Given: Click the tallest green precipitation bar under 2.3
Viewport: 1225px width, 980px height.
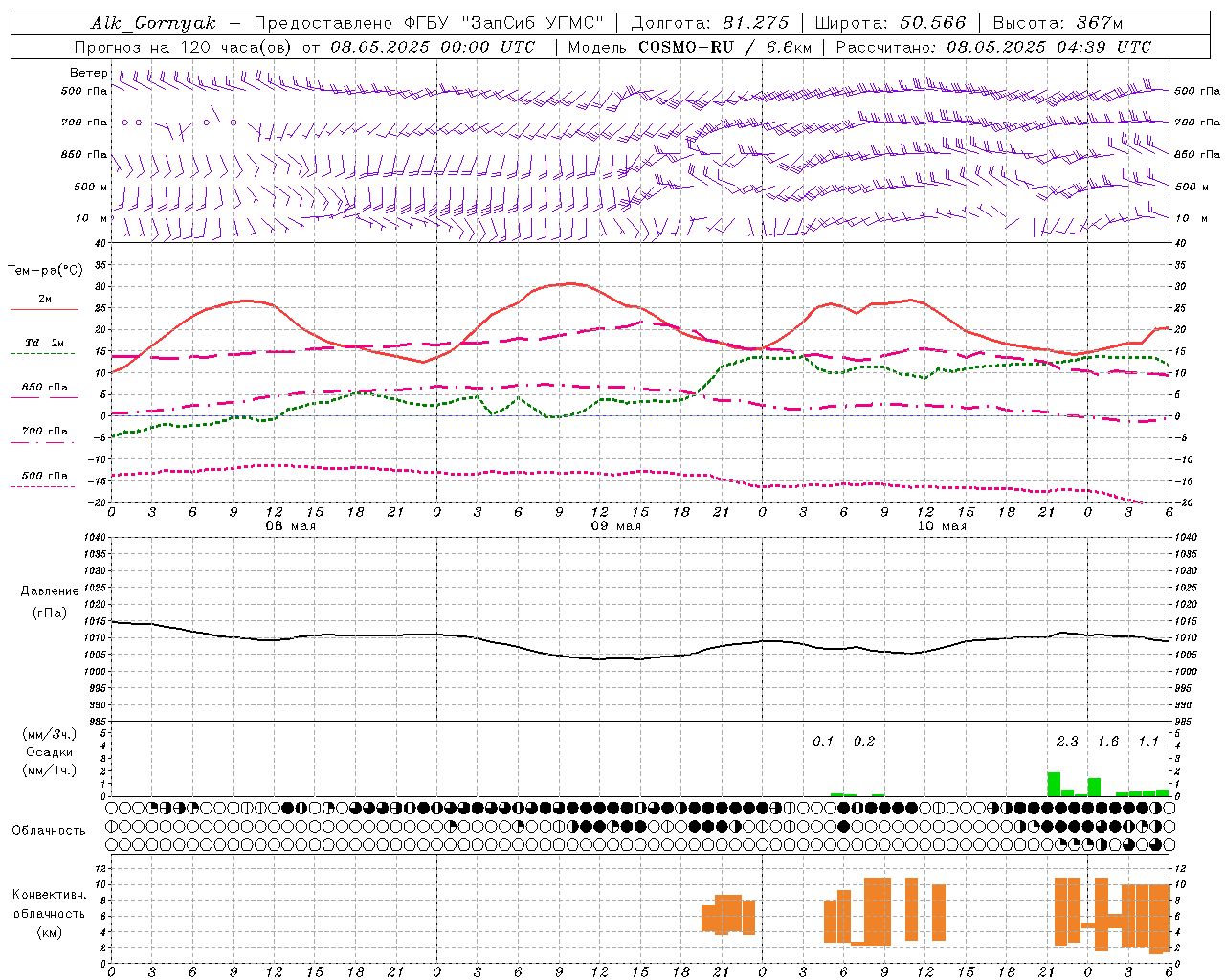Looking at the screenshot, I should [1054, 784].
